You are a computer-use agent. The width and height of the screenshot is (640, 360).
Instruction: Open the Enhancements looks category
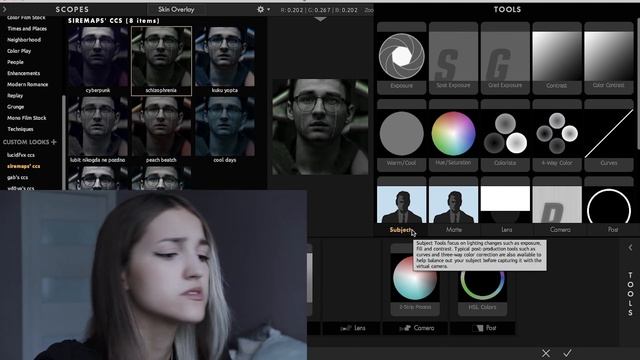click(23, 73)
